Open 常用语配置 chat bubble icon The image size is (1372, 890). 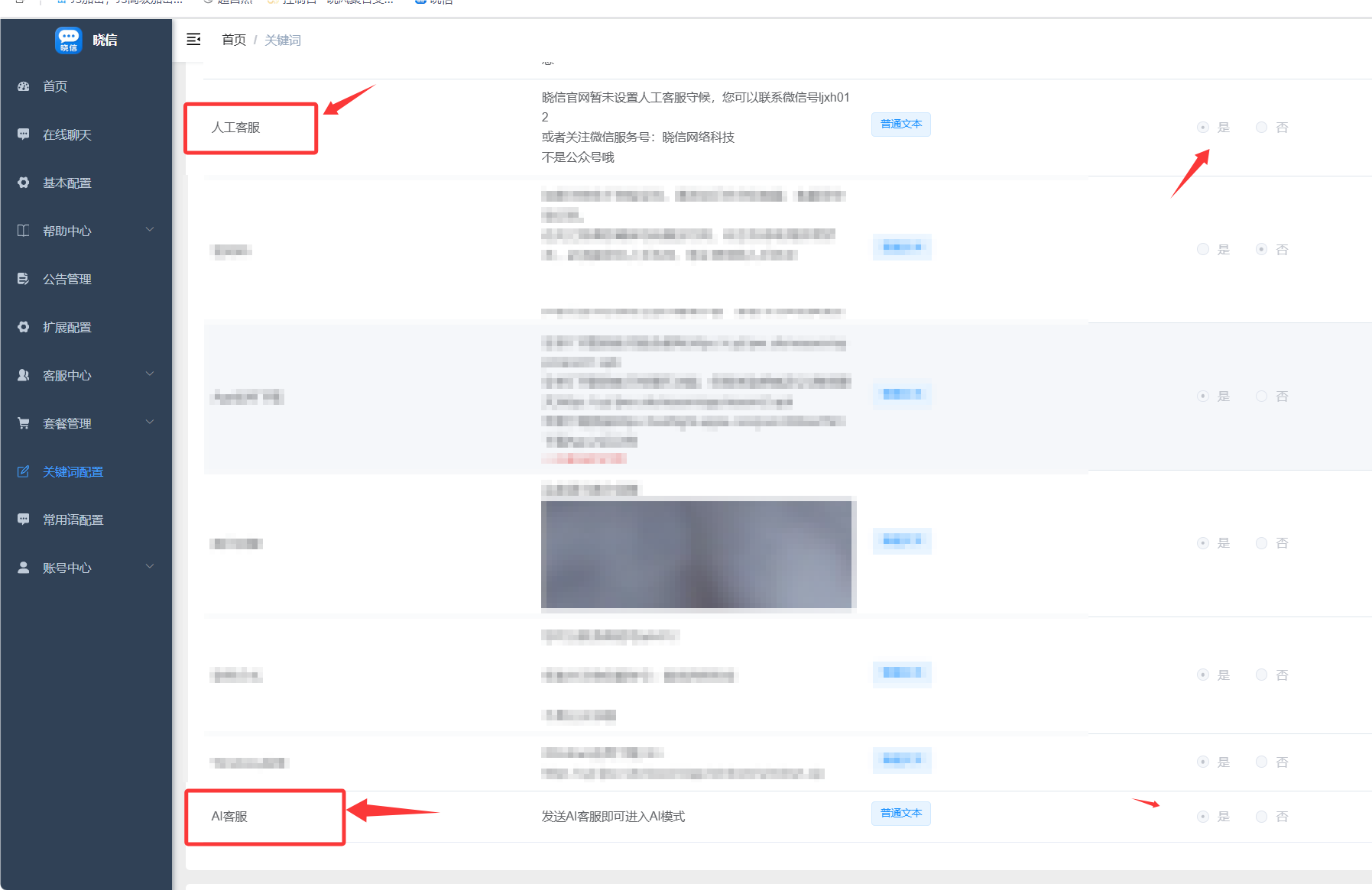24,519
